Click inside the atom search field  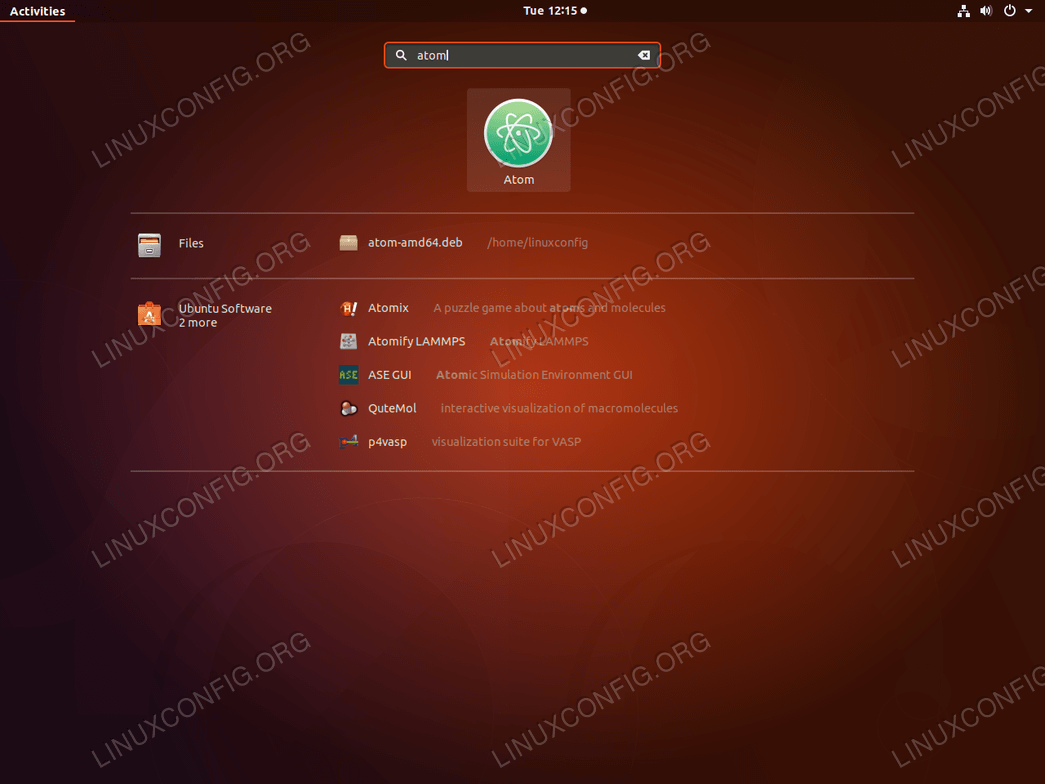tap(522, 55)
